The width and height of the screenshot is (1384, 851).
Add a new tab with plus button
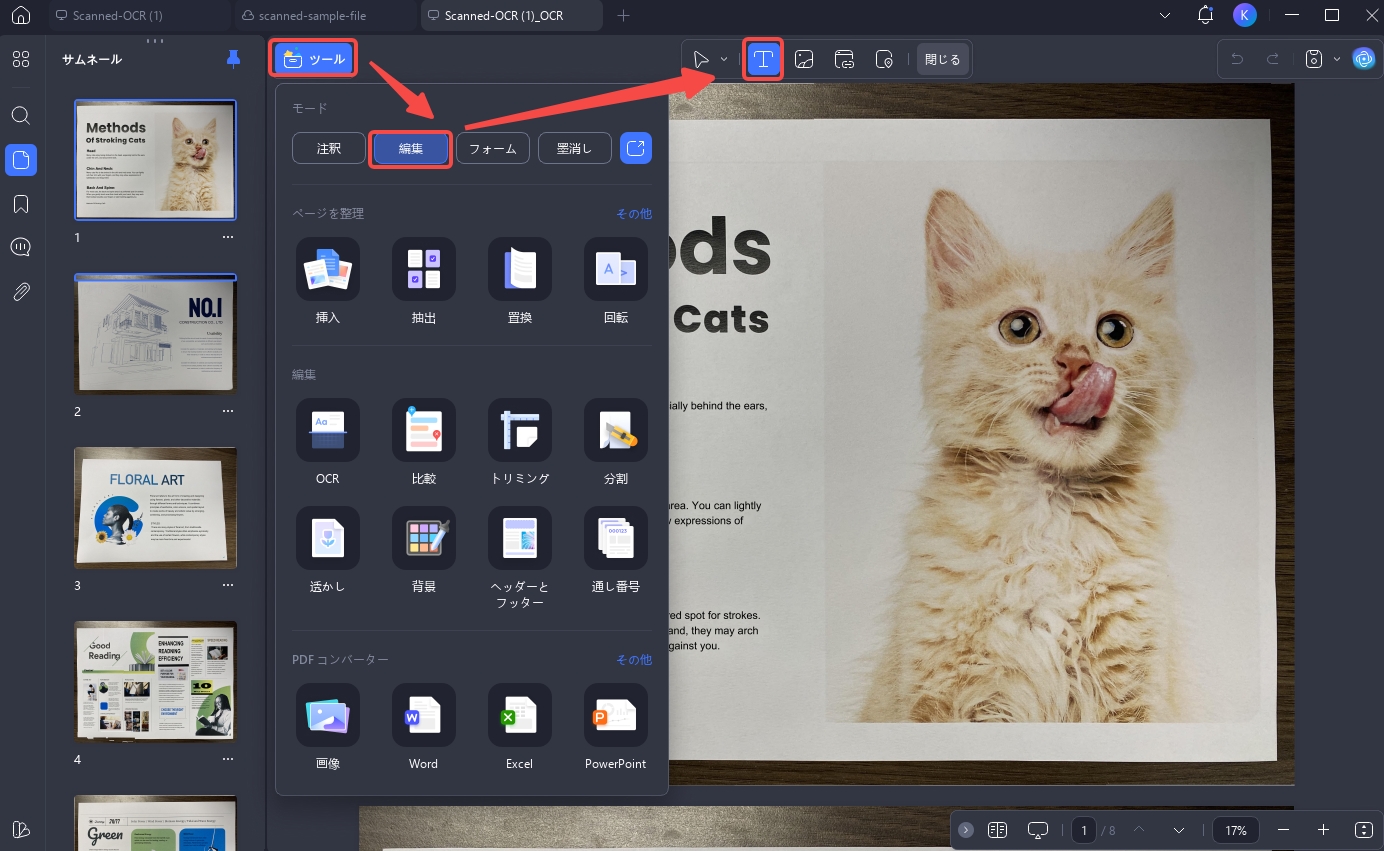(x=624, y=16)
